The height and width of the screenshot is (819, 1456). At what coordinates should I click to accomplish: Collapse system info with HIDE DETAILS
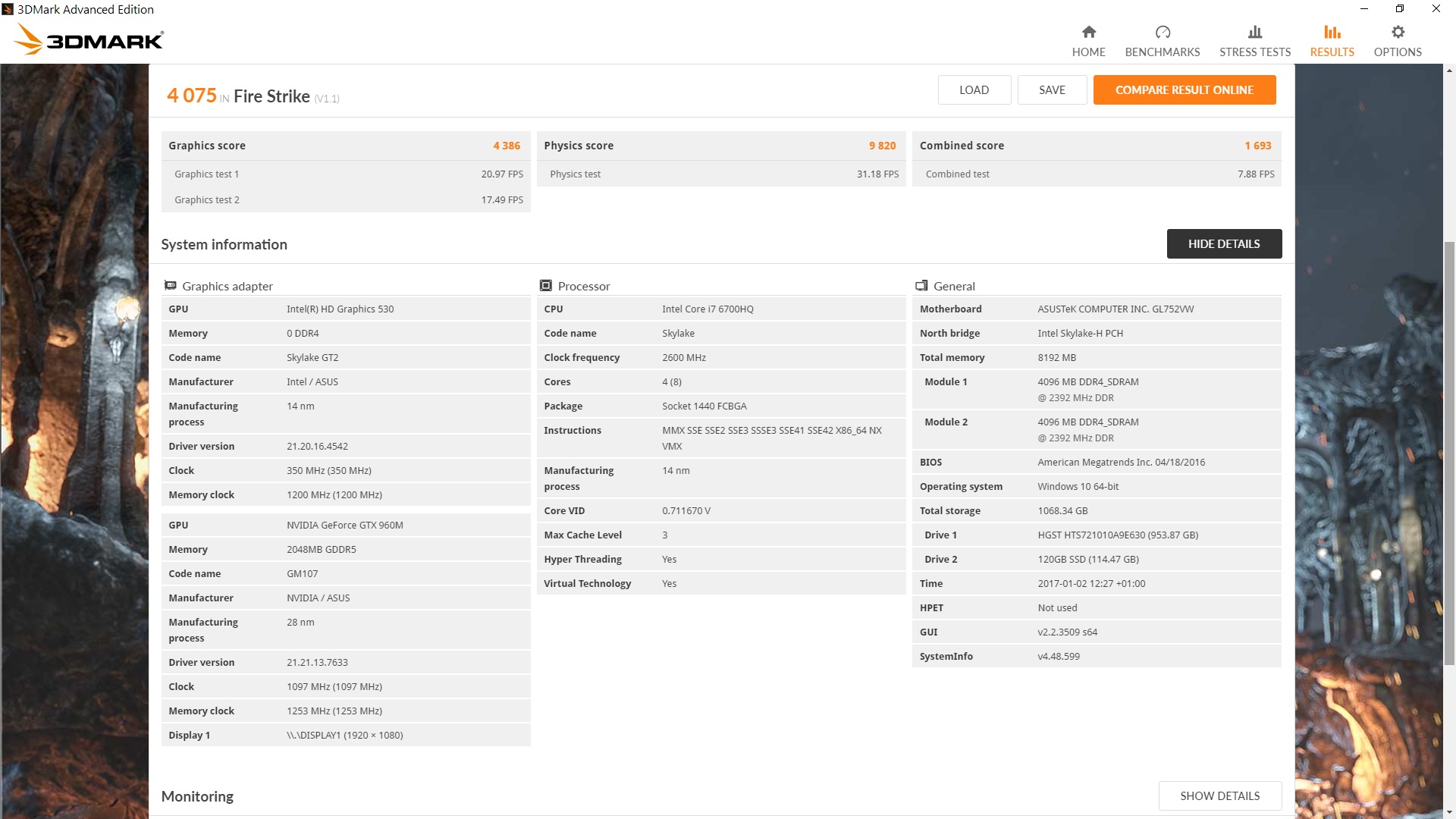1224,243
